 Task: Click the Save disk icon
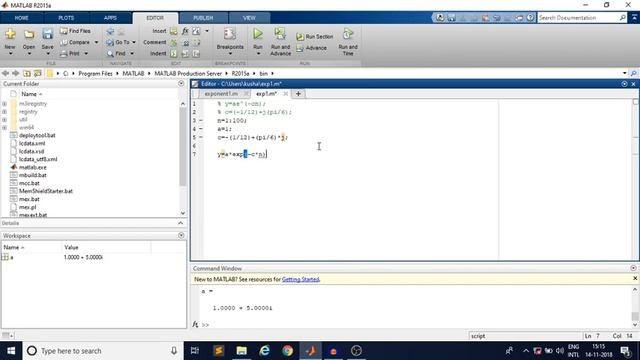pos(47,34)
